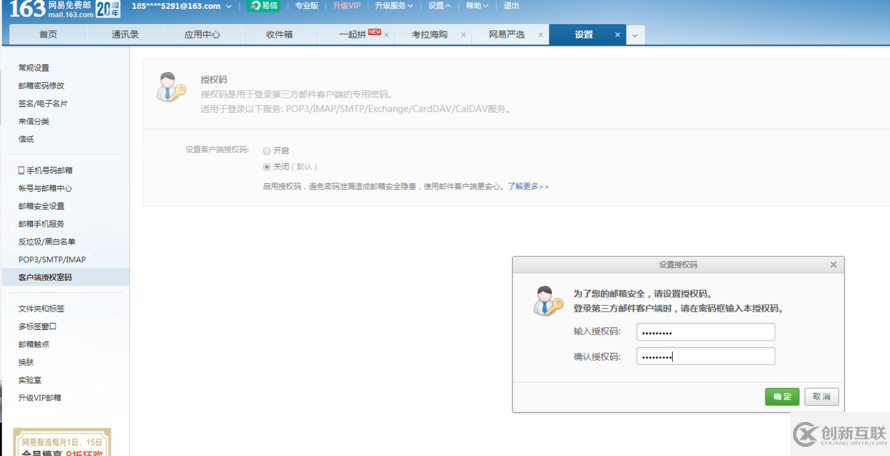Open 邮箱密码修改 in sidebar
Viewport: 890px width, 456px height.
point(41,86)
